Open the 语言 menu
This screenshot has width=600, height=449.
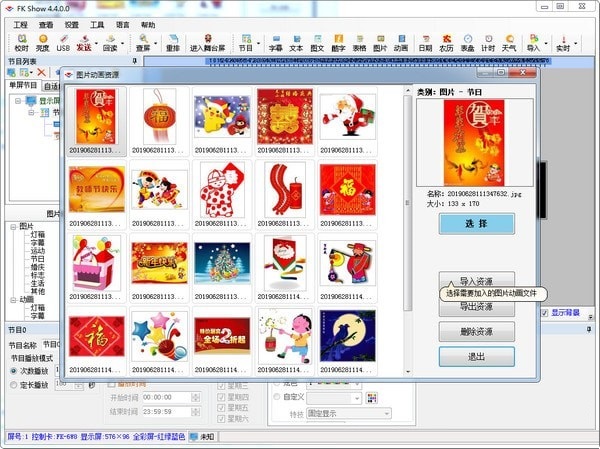[122, 25]
